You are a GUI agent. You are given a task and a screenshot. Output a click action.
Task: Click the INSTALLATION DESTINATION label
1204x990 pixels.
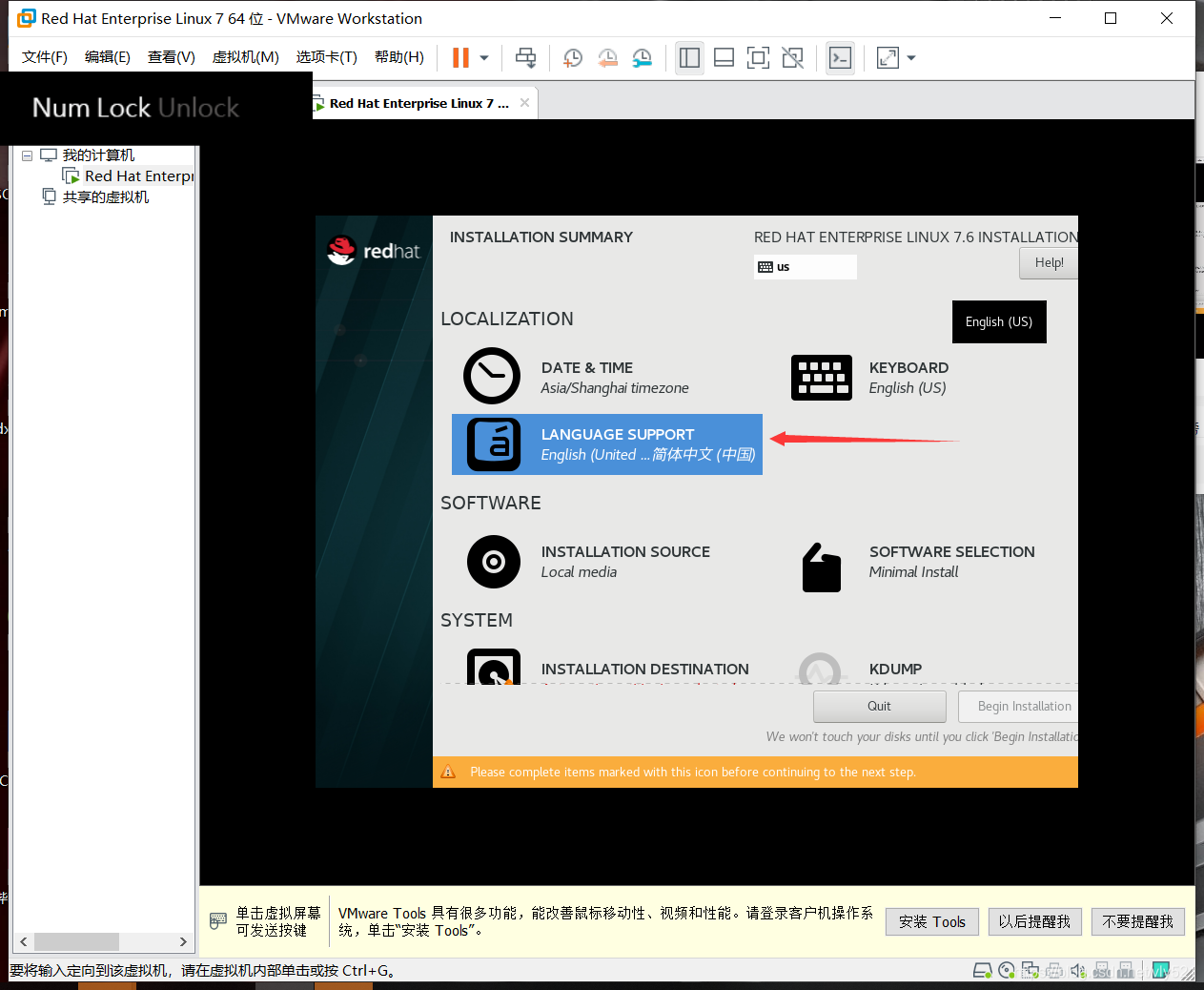[x=645, y=669]
